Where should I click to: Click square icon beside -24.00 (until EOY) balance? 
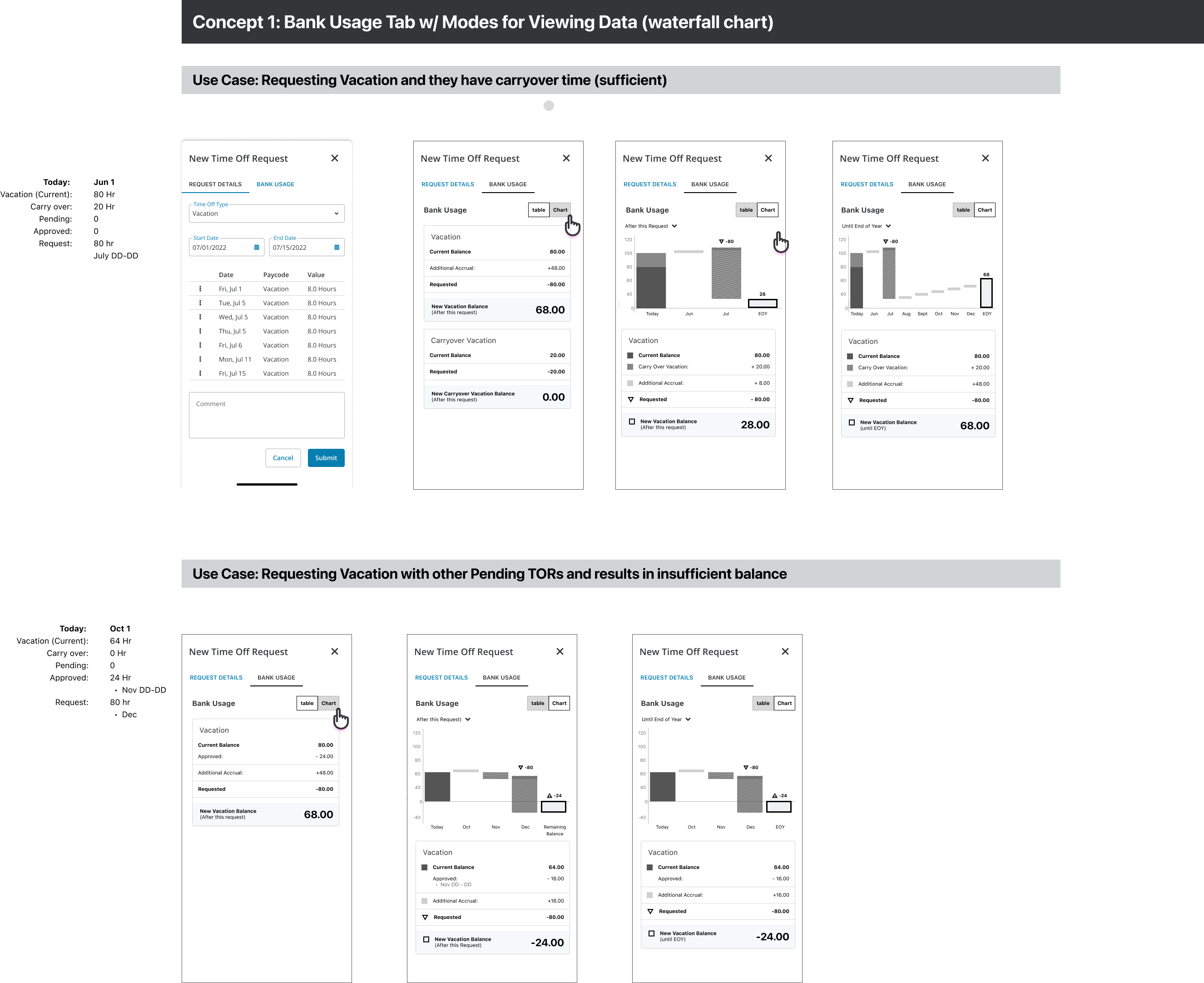652,934
